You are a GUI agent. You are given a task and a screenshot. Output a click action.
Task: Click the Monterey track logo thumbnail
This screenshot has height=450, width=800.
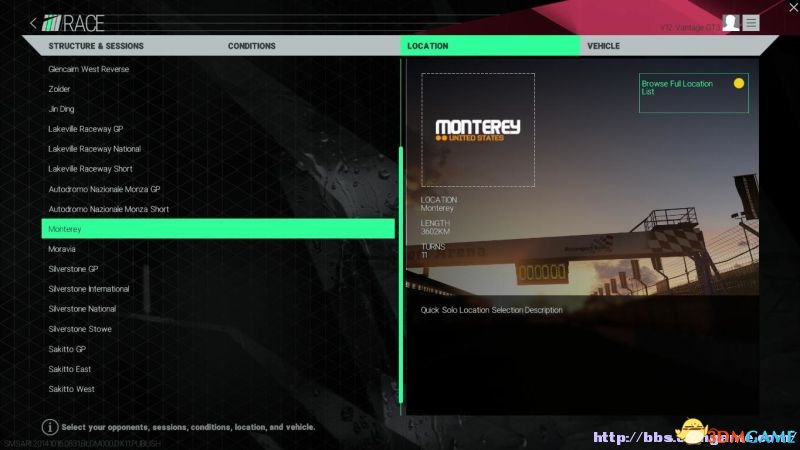pos(478,130)
